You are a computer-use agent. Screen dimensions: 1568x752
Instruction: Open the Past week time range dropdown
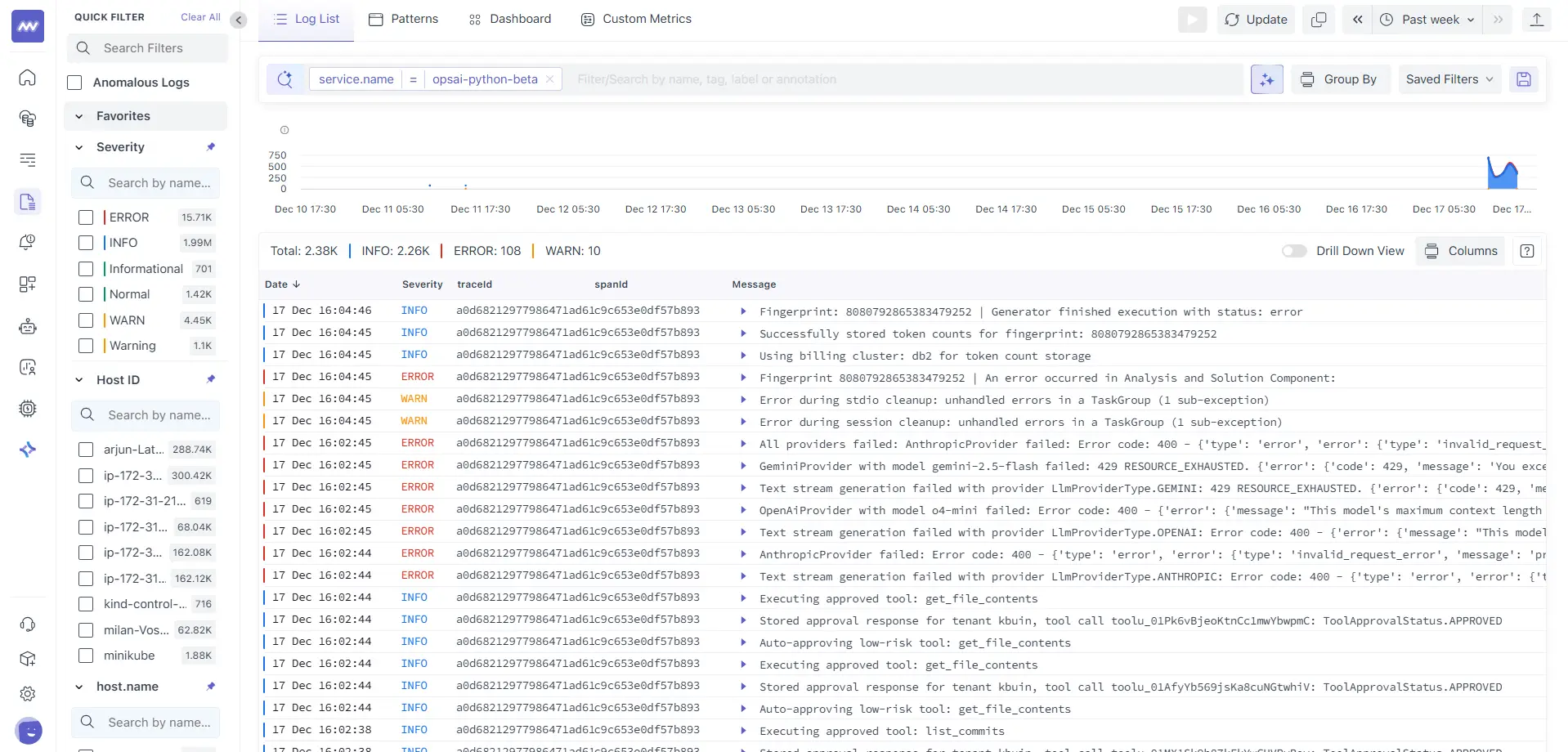click(1427, 20)
